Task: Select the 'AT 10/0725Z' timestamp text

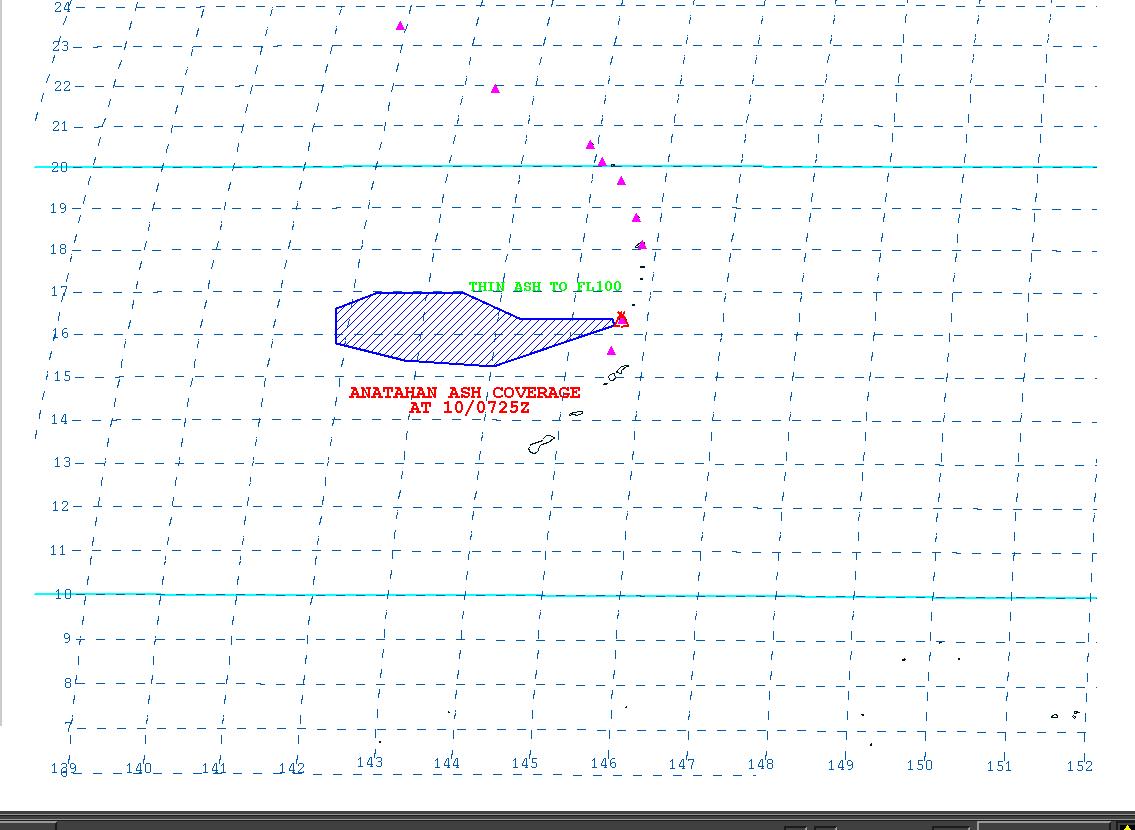Action: [469, 408]
